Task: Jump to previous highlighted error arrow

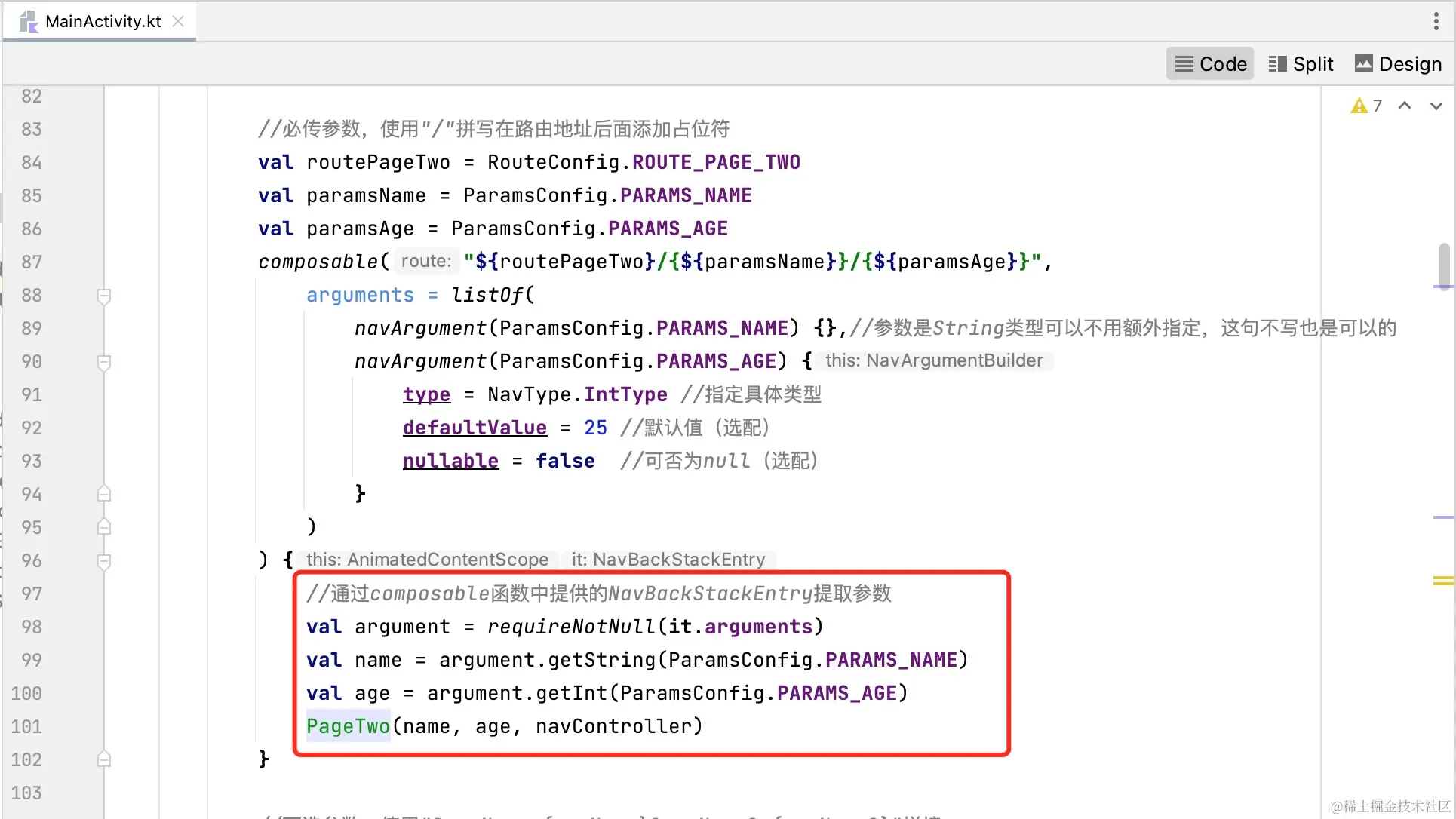Action: (x=1405, y=106)
